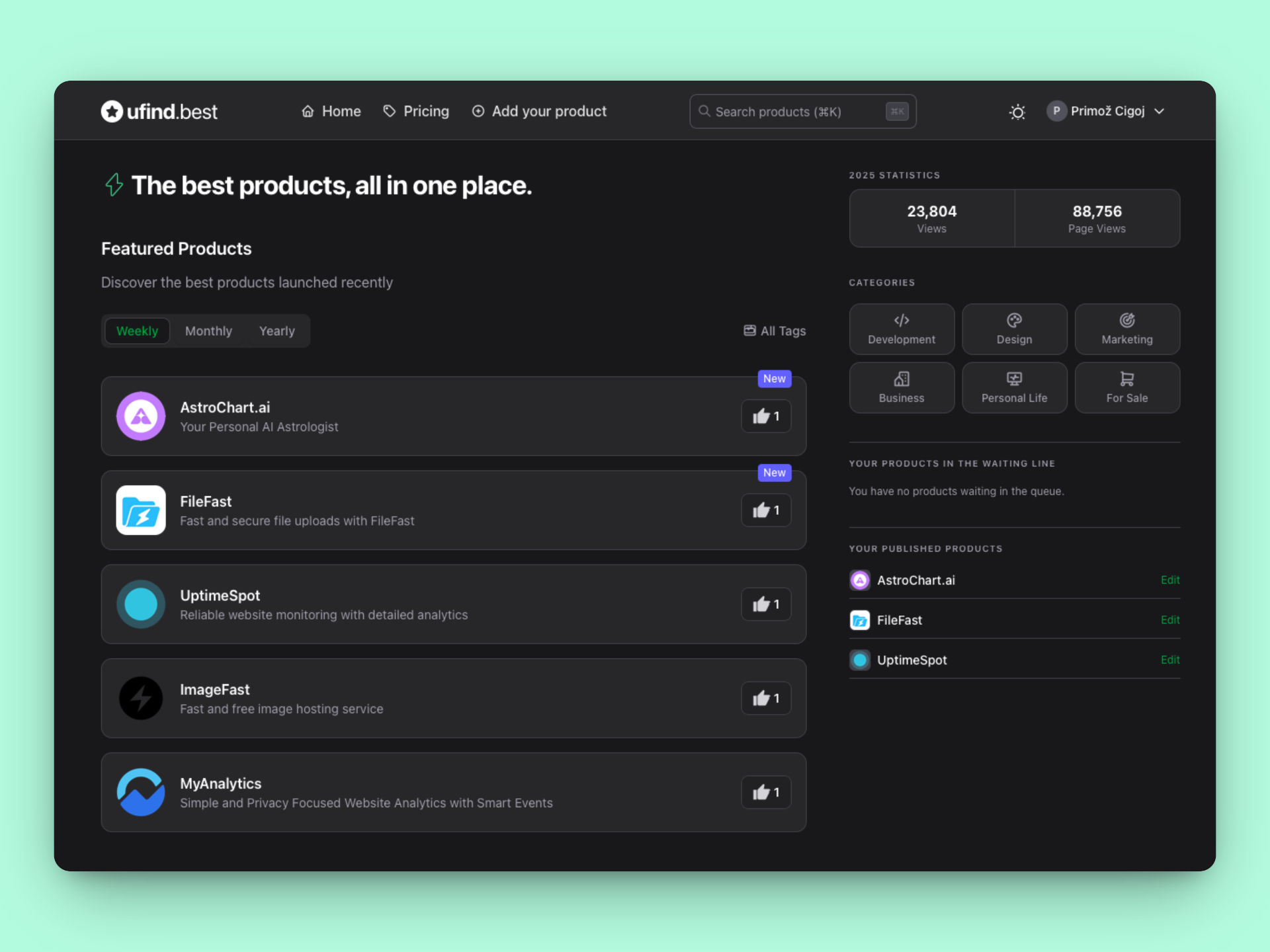Screen dimensions: 1270x952
Task: Click the AstroChart.ai product logo
Action: (140, 416)
